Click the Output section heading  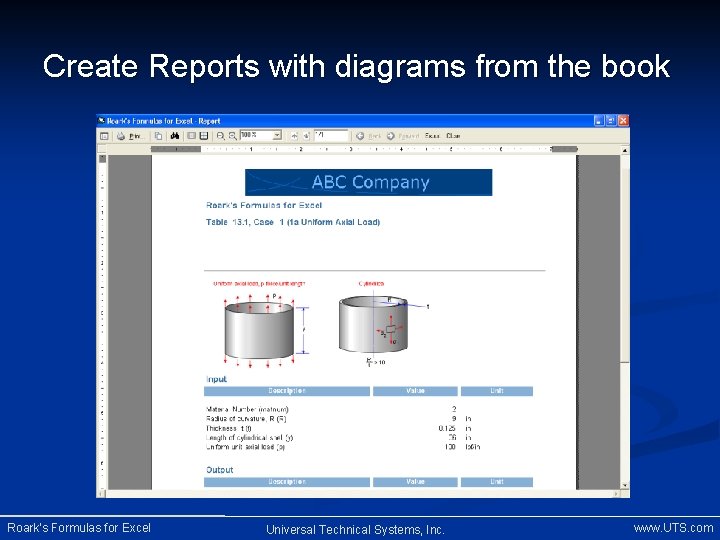click(219, 470)
